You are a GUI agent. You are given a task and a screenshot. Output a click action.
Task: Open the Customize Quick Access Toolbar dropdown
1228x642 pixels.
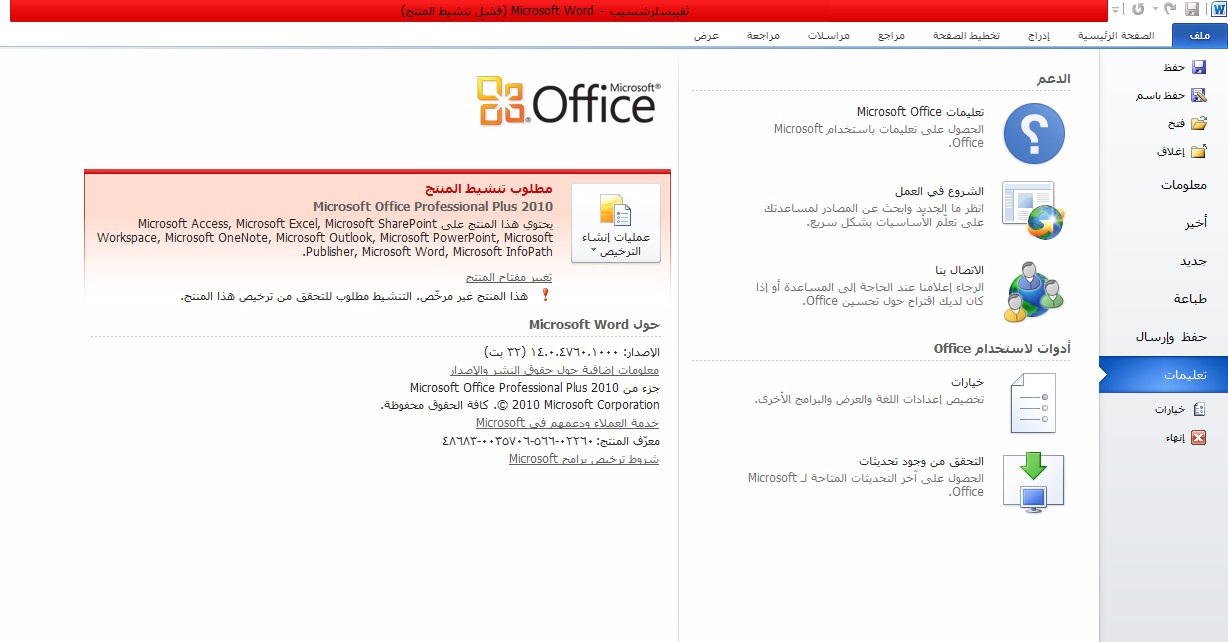pos(1115,9)
